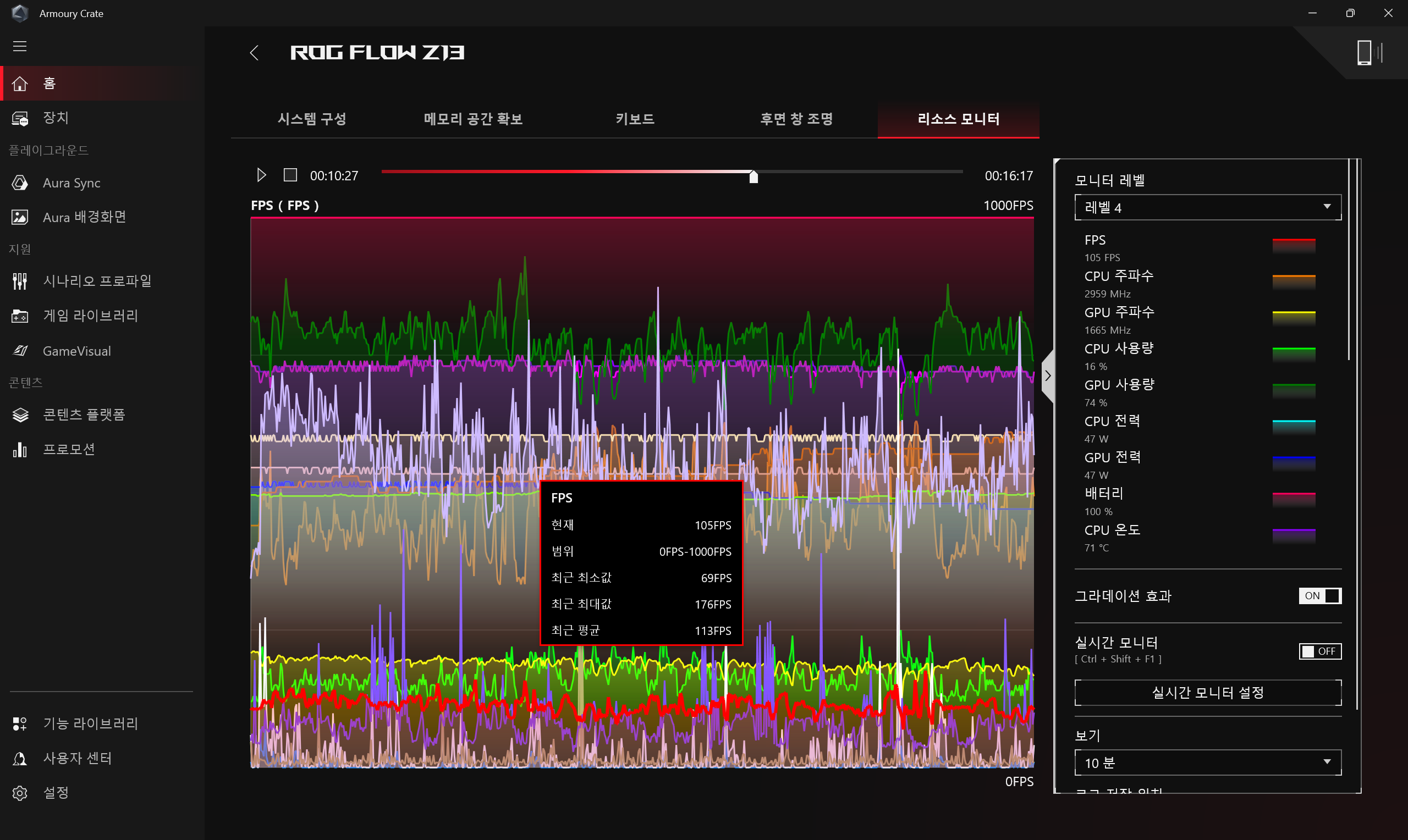Open content platform (콘텐츠 플랫폼) icon

click(x=20, y=415)
